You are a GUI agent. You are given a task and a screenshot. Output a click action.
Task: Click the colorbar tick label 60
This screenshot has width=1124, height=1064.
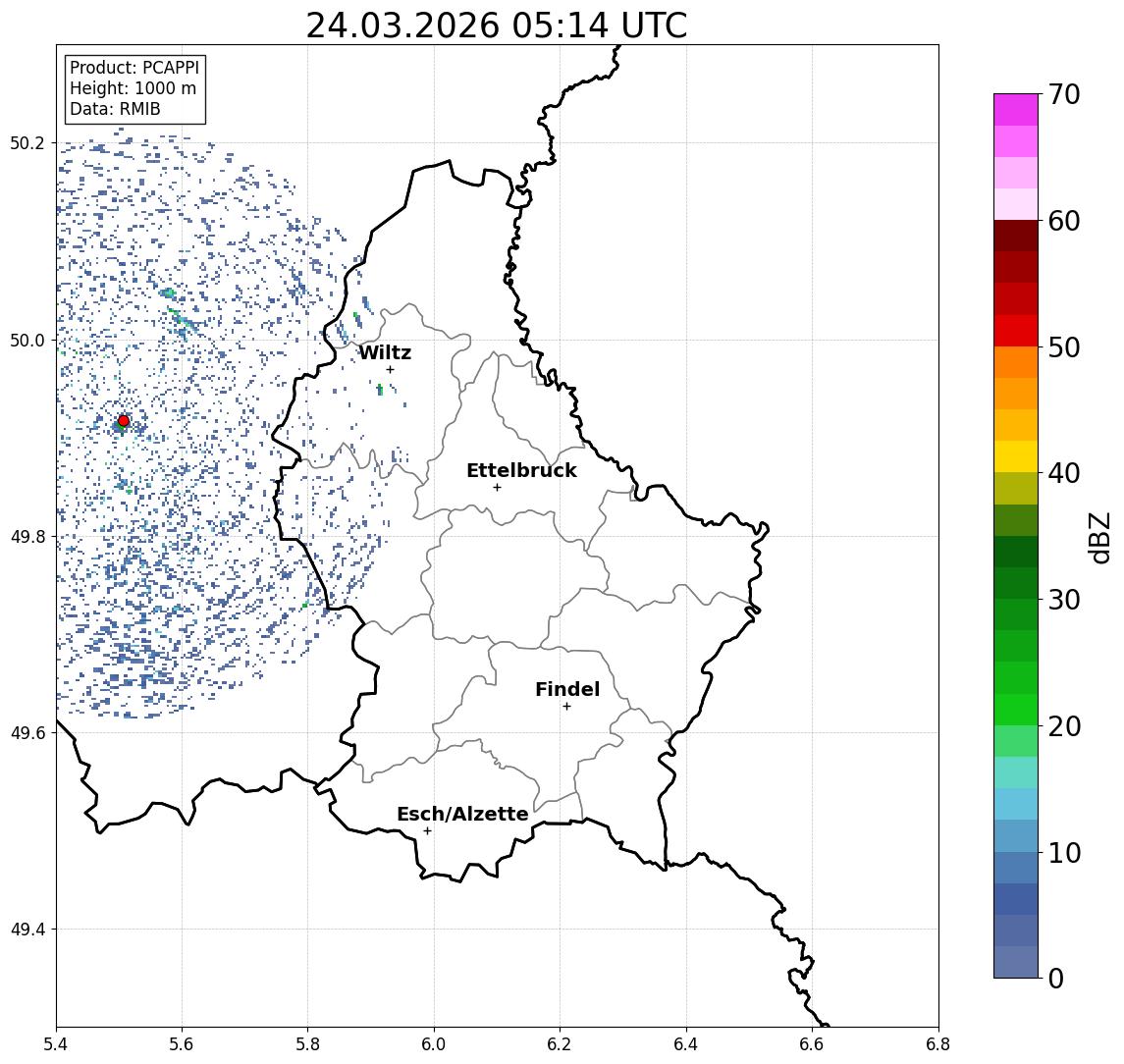(1064, 221)
